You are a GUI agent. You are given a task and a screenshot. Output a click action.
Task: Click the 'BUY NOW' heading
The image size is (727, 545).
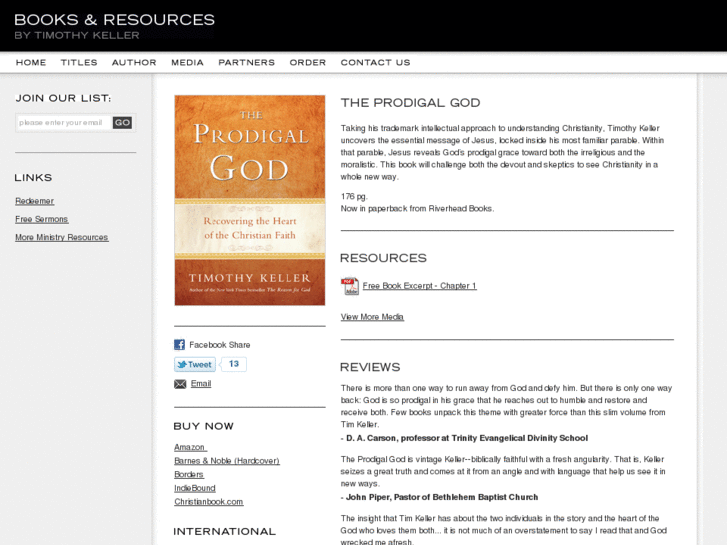[204, 426]
